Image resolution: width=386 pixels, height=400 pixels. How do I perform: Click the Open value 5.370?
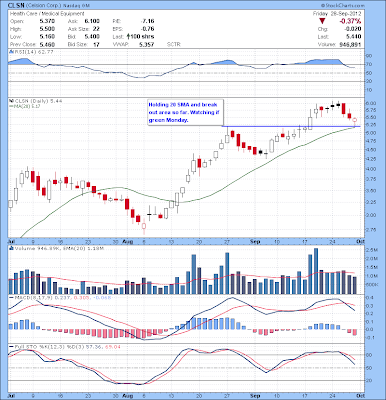[x=47, y=21]
